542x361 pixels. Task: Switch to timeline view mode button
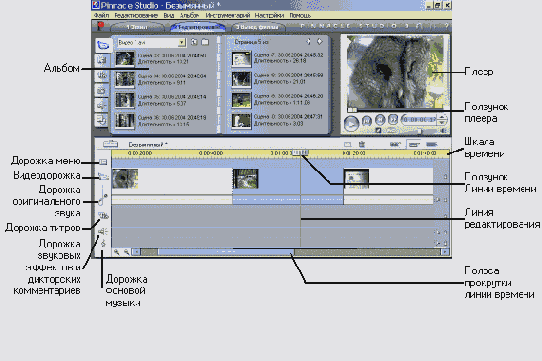click(x=414, y=144)
